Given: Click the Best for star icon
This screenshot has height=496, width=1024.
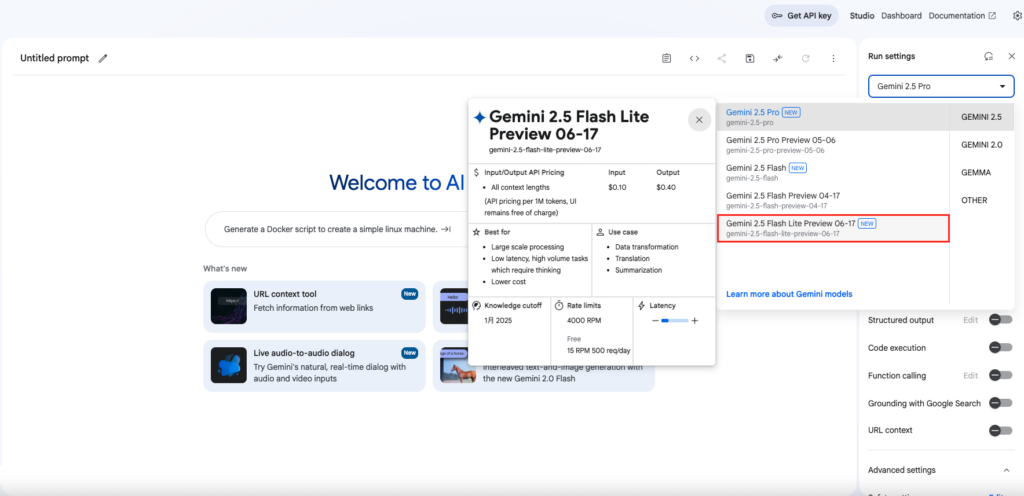Looking at the screenshot, I should pos(477,232).
